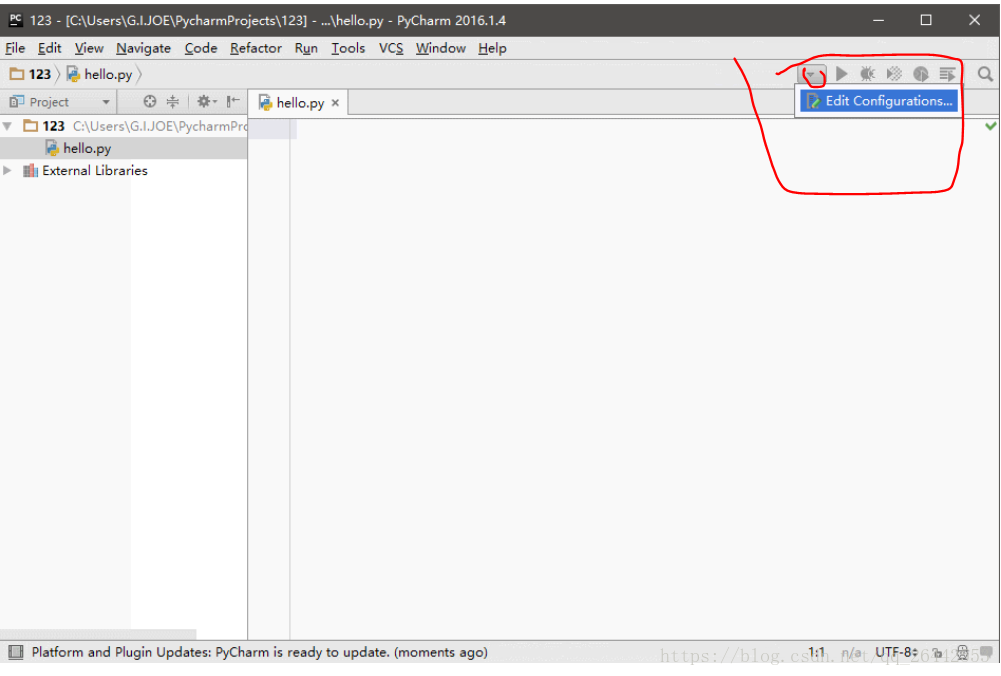Expand External Libraries node
Image resolution: width=1001 pixels, height=676 pixels.
tap(8, 170)
